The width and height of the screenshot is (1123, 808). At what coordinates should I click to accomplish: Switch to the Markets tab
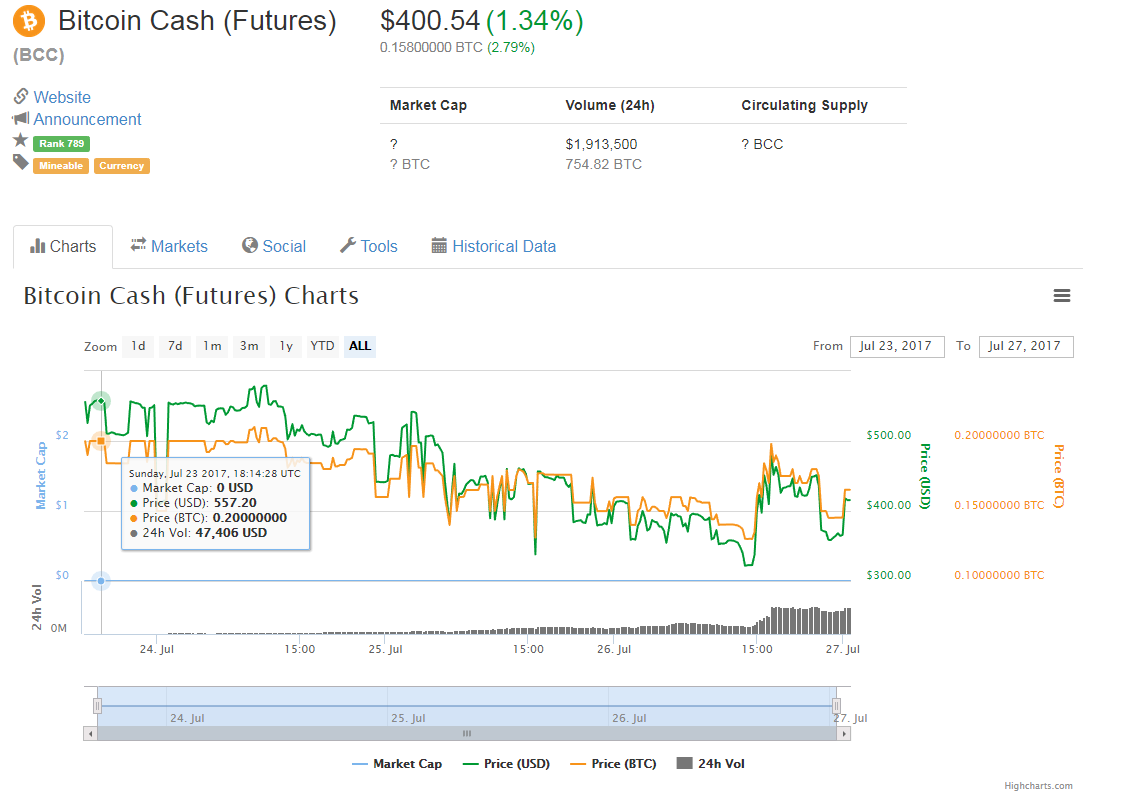(x=169, y=246)
